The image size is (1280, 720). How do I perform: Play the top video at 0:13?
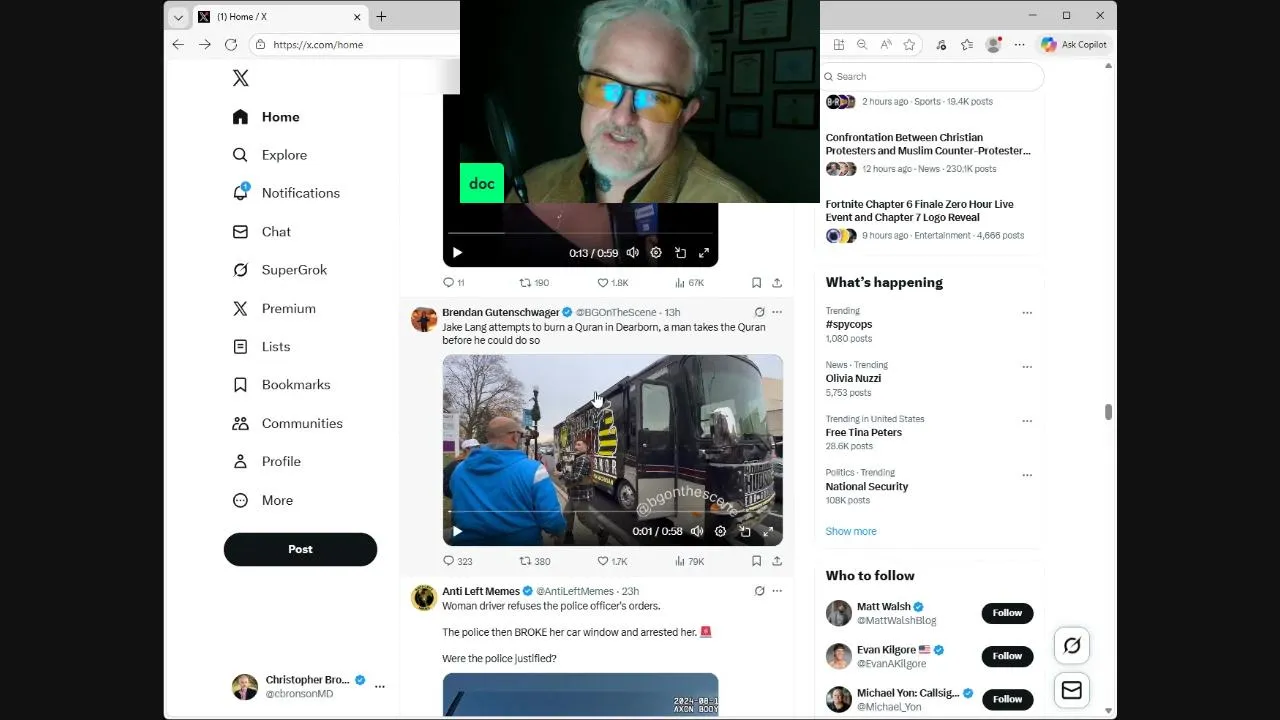click(x=457, y=253)
